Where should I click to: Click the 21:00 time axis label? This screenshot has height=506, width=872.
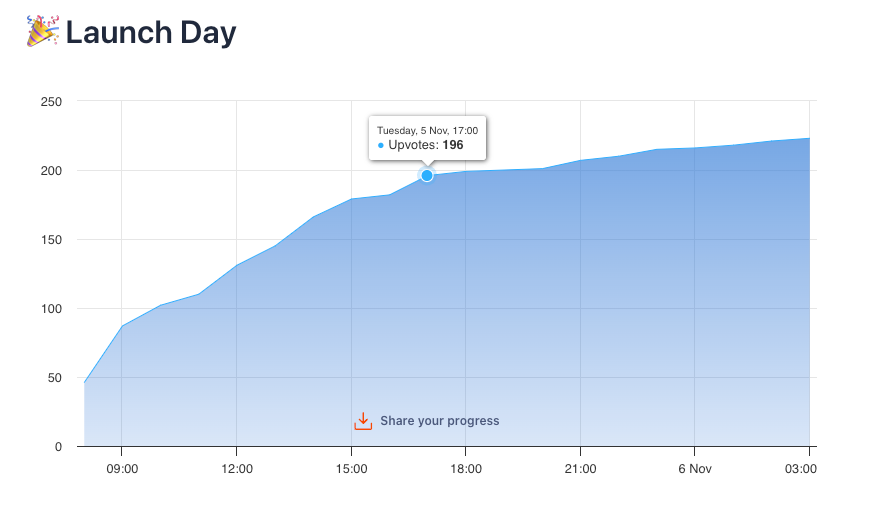(580, 468)
